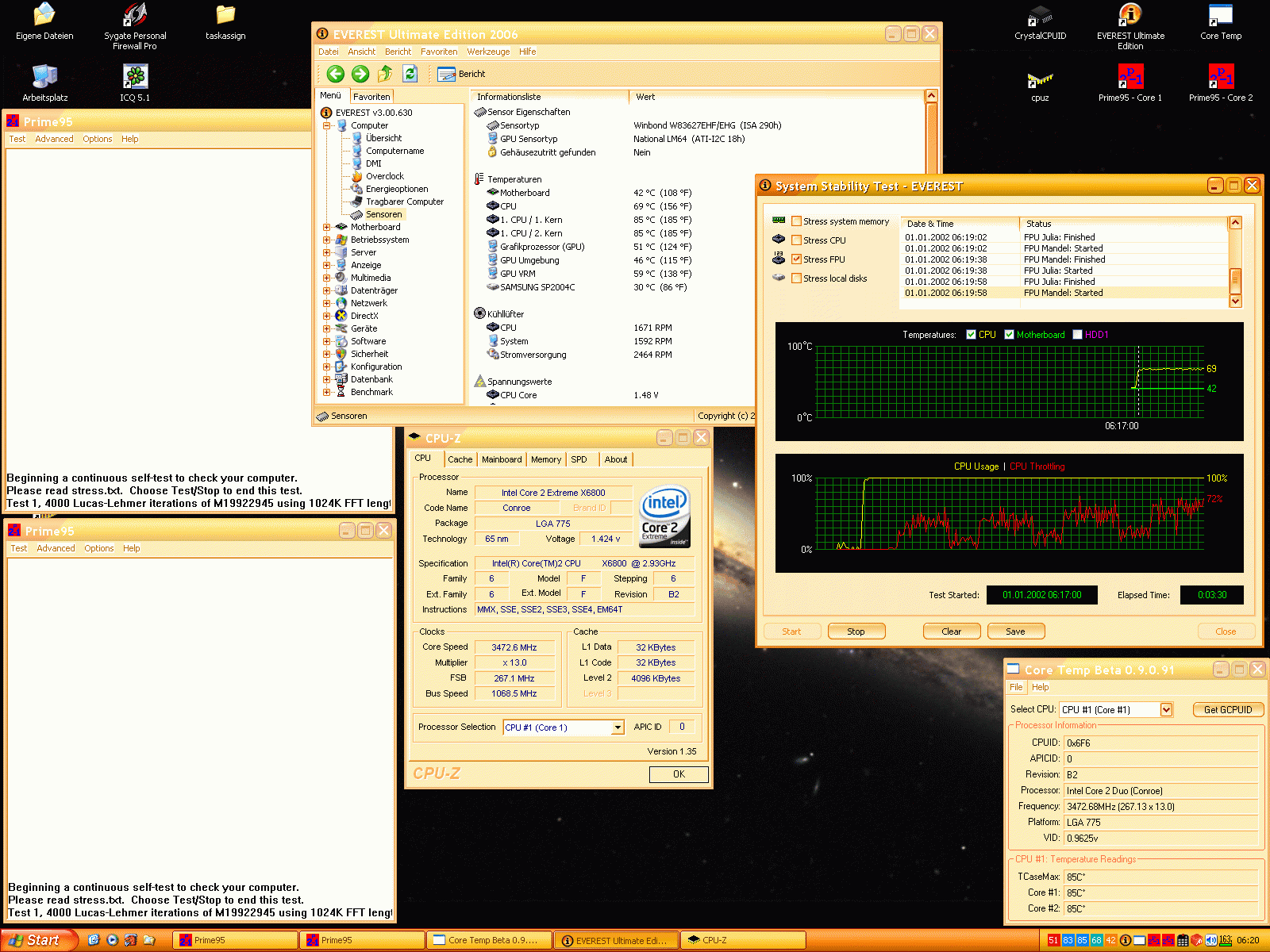
Task: Click the Start menu button
Action: point(38,940)
